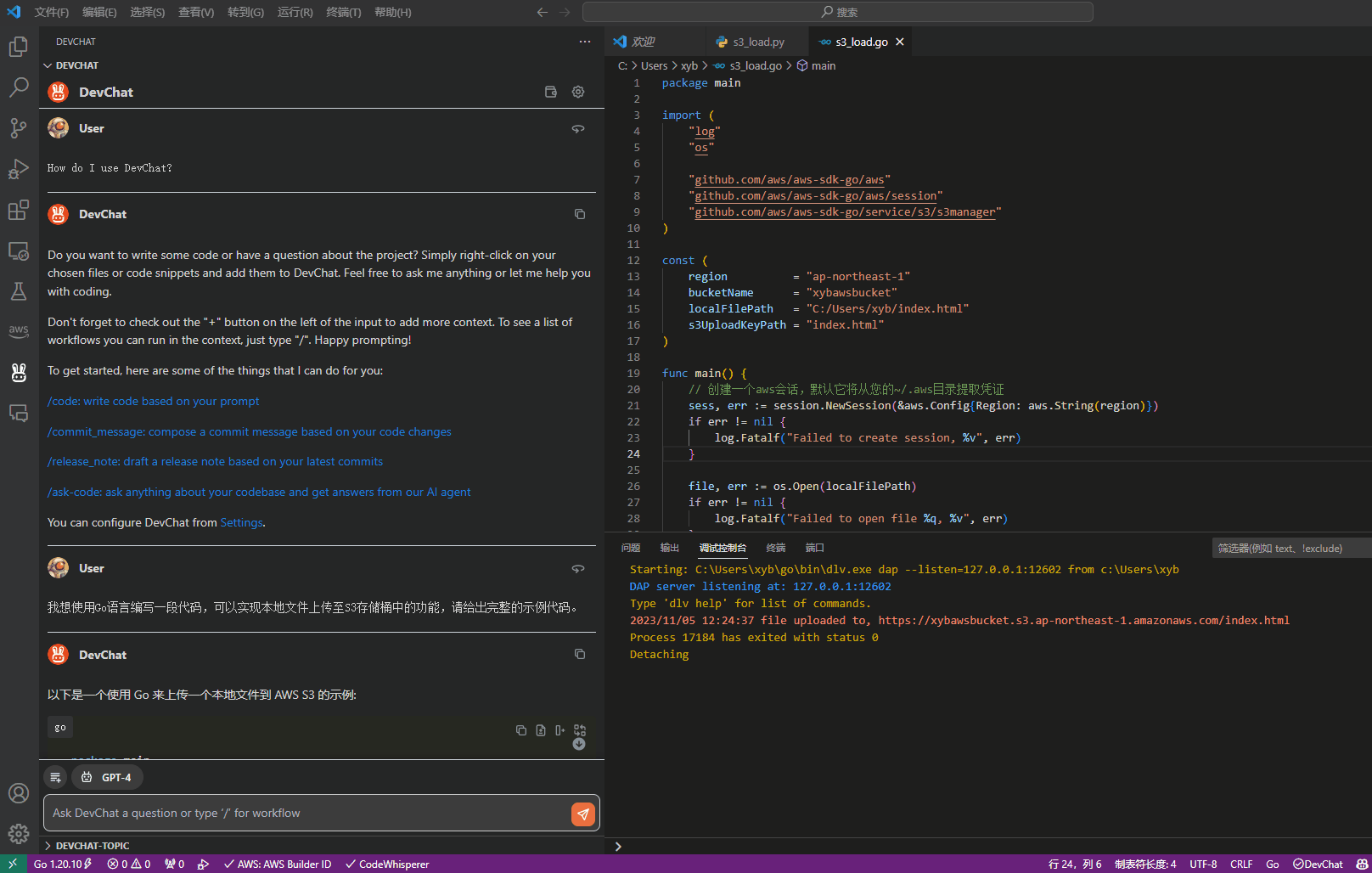Insert the go code block at cursor
Image resolution: width=1372 pixels, height=873 pixels.
click(560, 730)
